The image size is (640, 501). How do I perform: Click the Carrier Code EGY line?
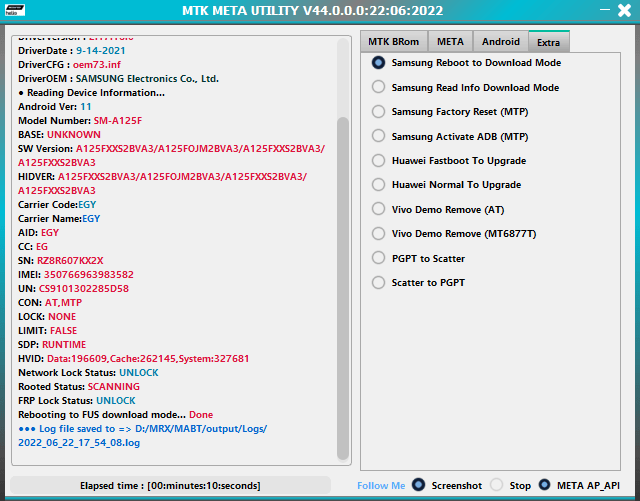(x=57, y=205)
